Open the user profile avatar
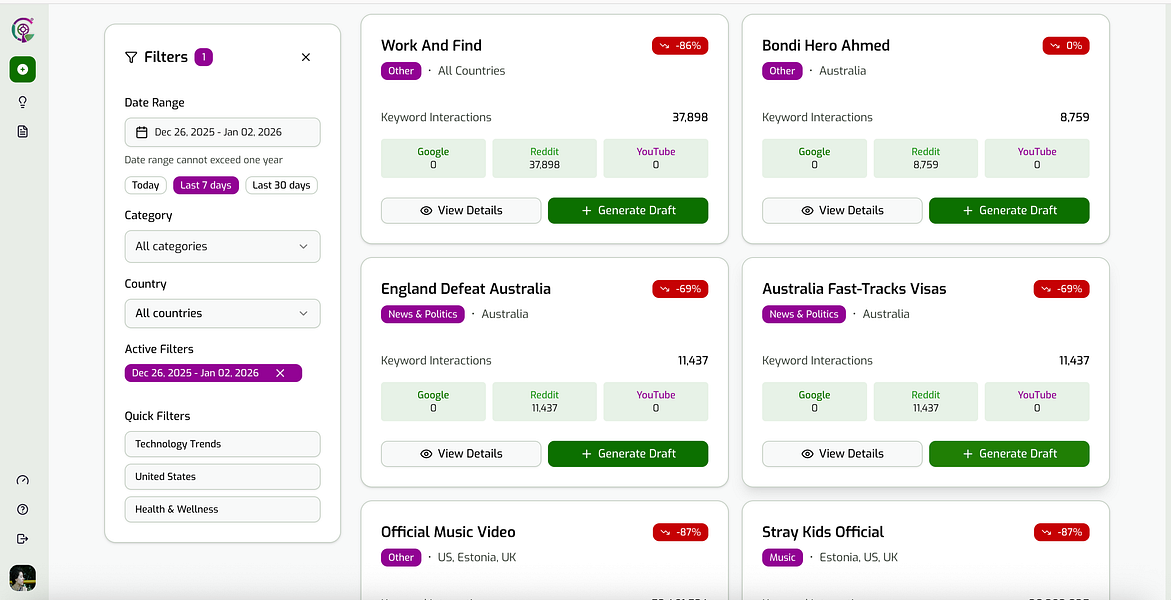This screenshot has height=600, width=1171. (x=23, y=577)
